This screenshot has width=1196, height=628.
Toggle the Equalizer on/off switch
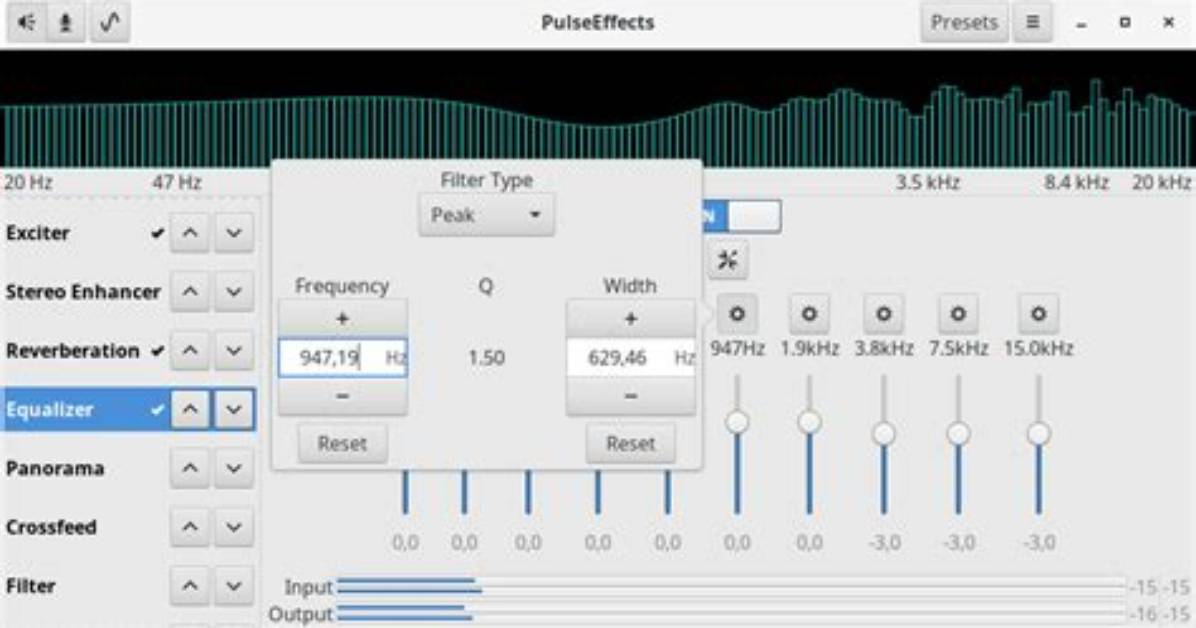[x=742, y=217]
